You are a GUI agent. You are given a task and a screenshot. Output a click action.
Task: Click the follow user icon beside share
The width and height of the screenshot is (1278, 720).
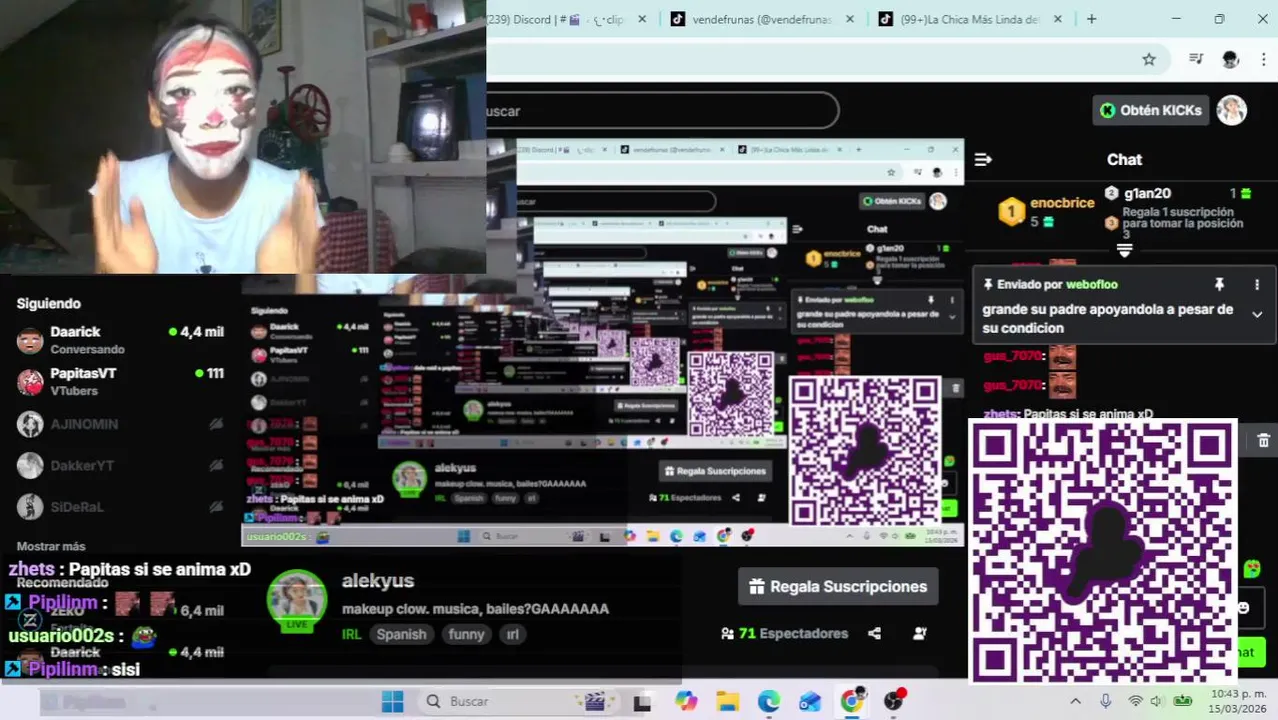coord(920,634)
